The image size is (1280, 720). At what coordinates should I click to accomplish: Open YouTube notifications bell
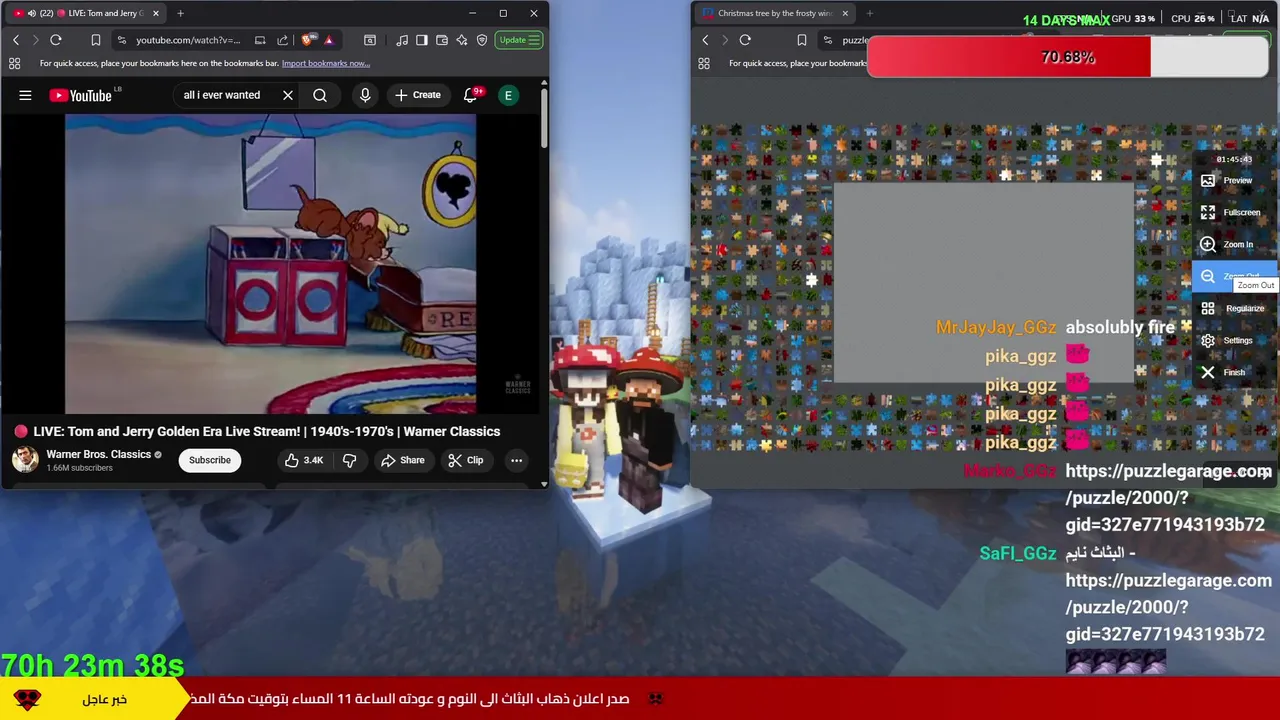[x=471, y=95]
